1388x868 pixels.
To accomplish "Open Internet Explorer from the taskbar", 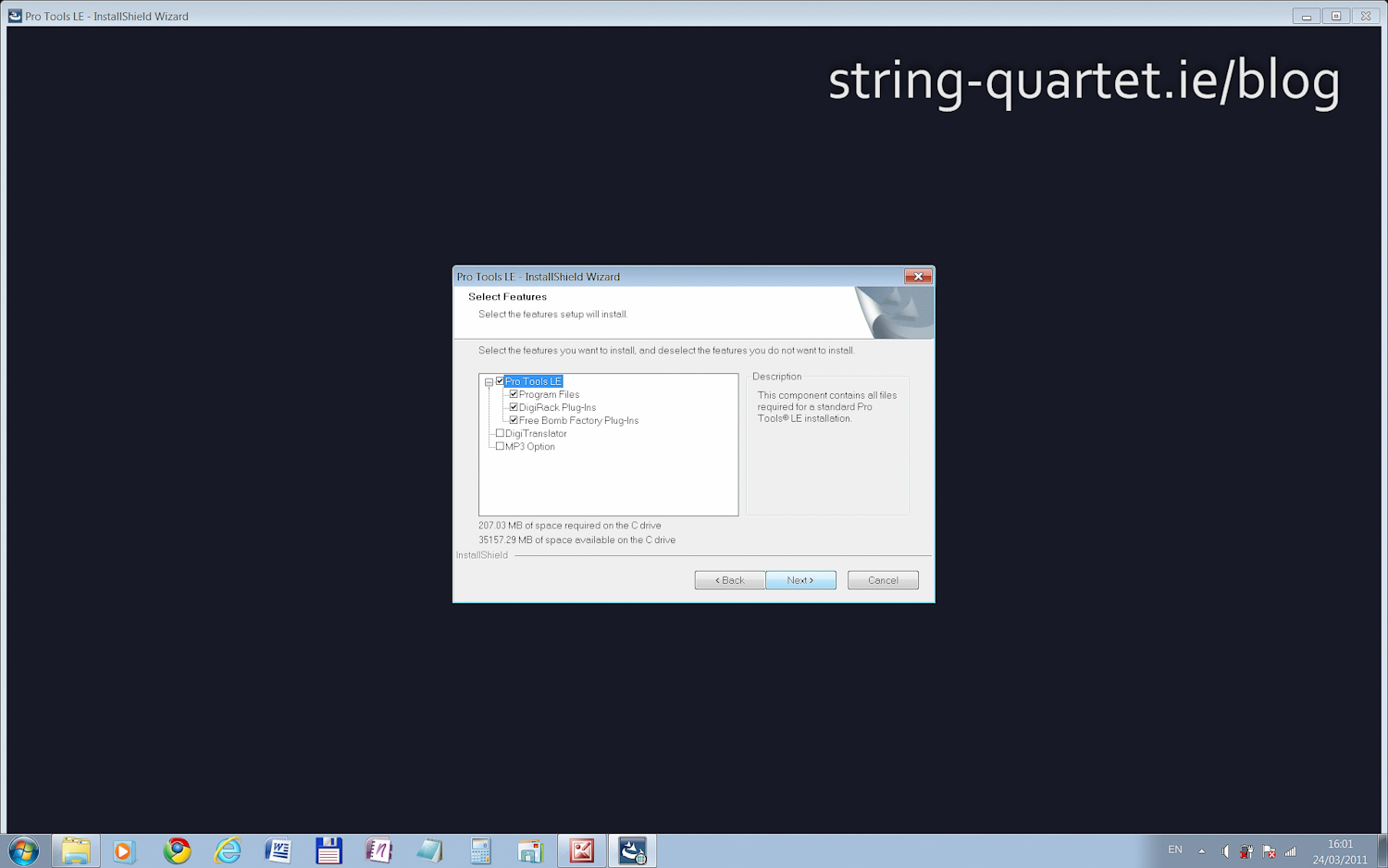I will pos(228,850).
